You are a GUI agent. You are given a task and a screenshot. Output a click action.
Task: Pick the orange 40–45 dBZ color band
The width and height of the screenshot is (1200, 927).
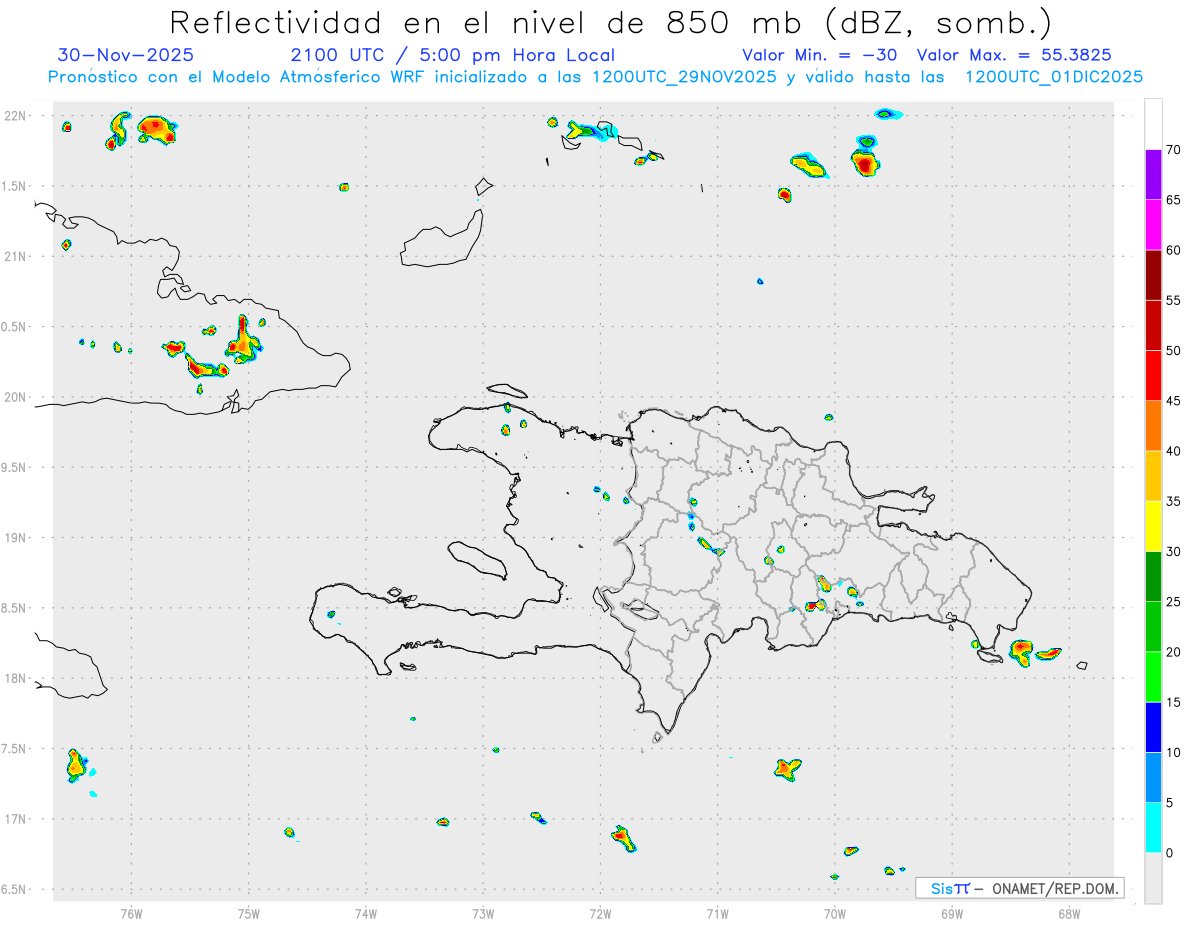click(x=1153, y=426)
